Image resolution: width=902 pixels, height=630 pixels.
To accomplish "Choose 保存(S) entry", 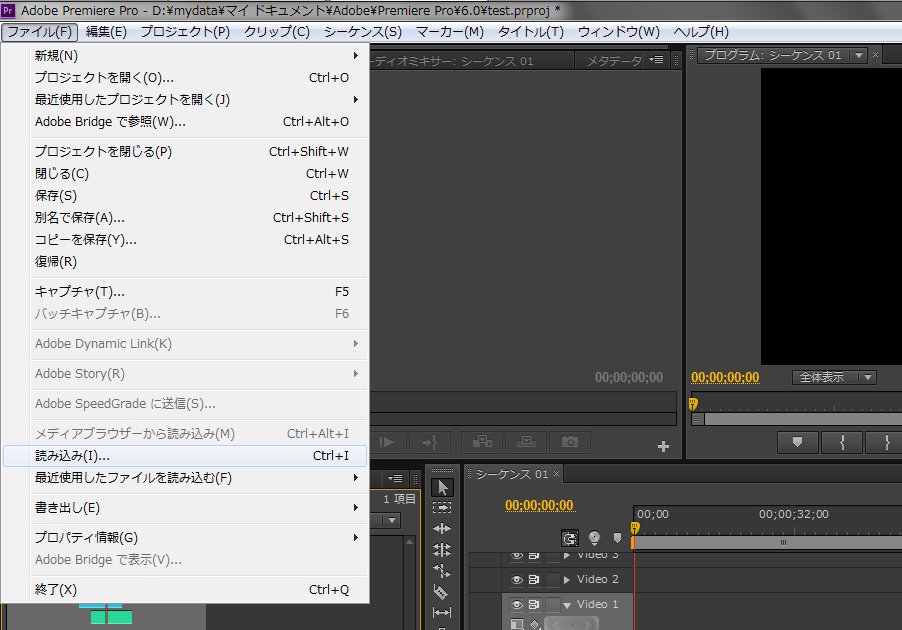I will [x=185, y=196].
